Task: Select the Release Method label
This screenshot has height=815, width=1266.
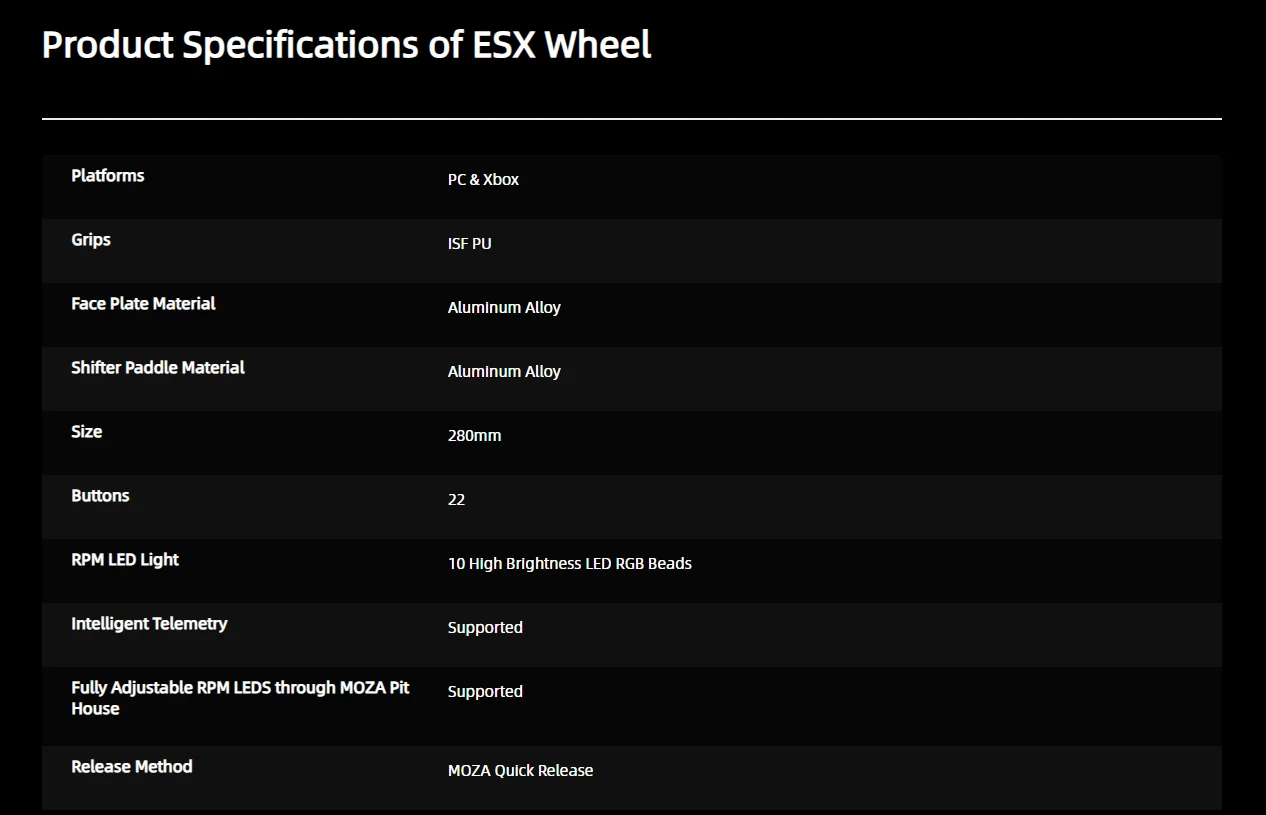Action: pyautogui.click(x=132, y=767)
